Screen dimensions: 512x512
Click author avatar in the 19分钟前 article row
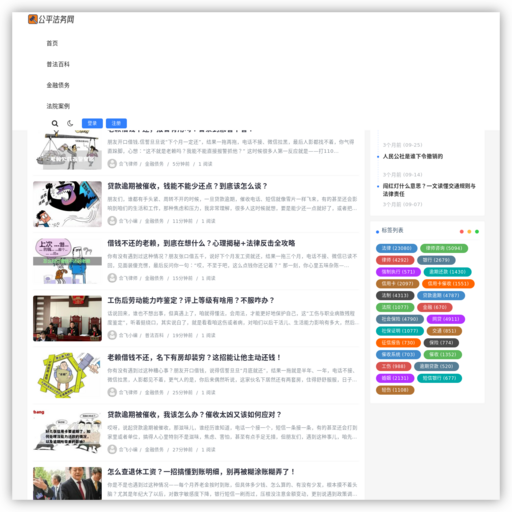[112, 335]
